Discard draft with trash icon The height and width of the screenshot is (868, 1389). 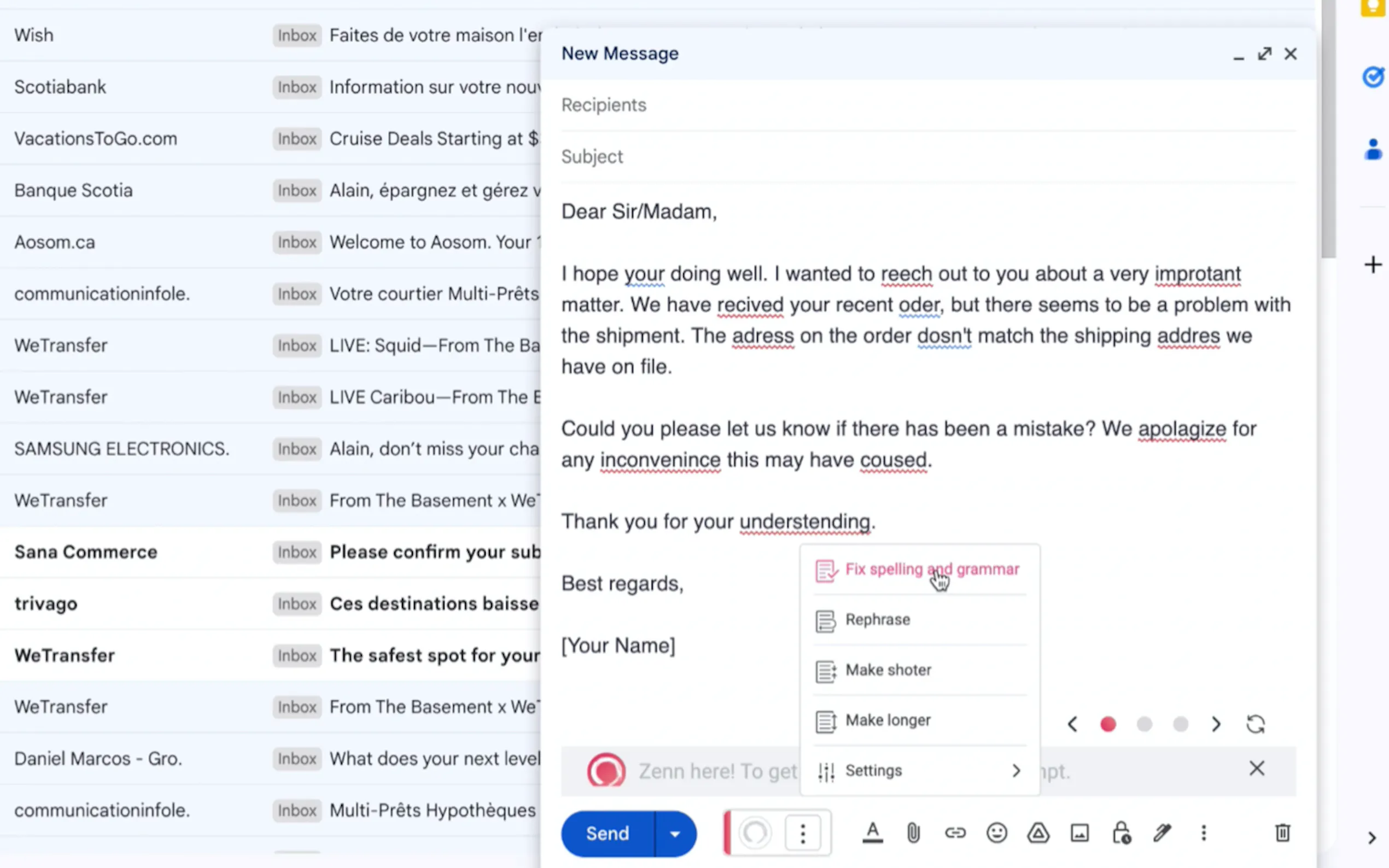point(1282,833)
